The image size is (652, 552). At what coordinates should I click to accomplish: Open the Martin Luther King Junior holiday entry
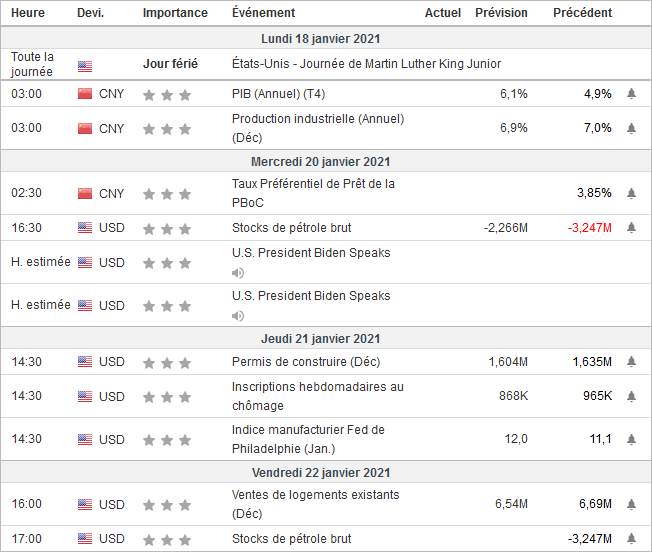click(366, 64)
